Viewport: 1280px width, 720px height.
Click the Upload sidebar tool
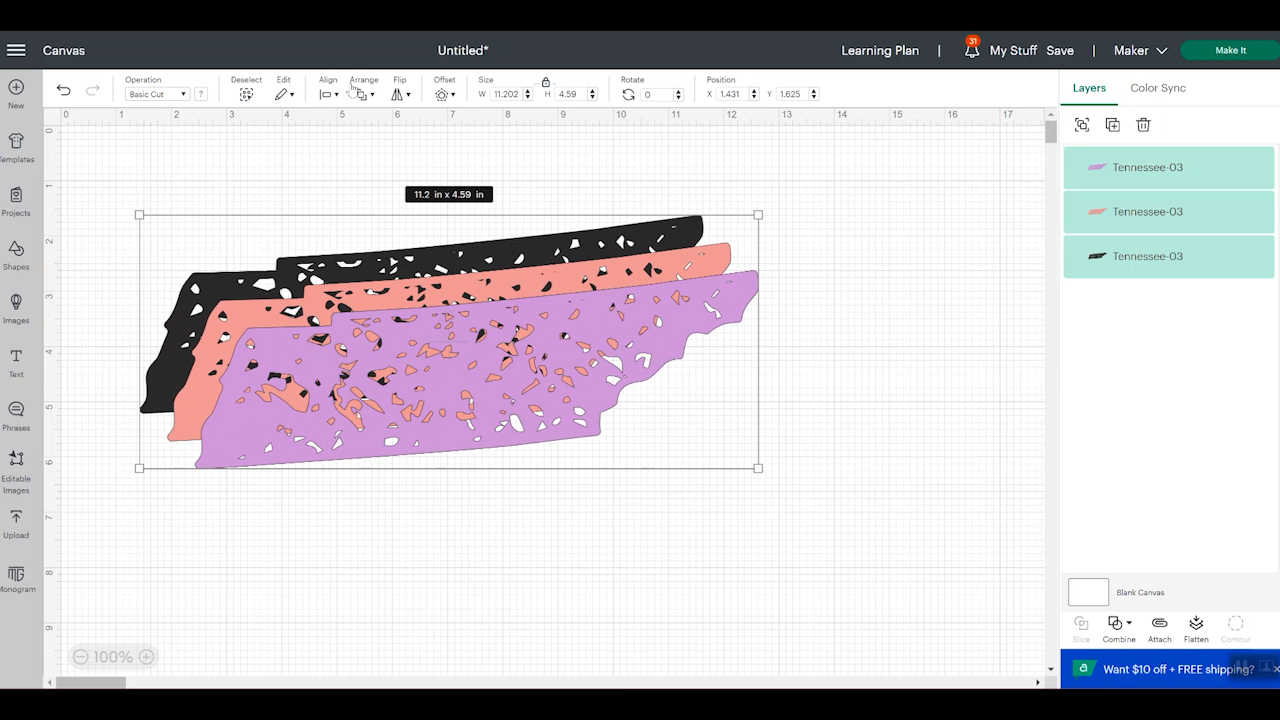click(x=16, y=524)
